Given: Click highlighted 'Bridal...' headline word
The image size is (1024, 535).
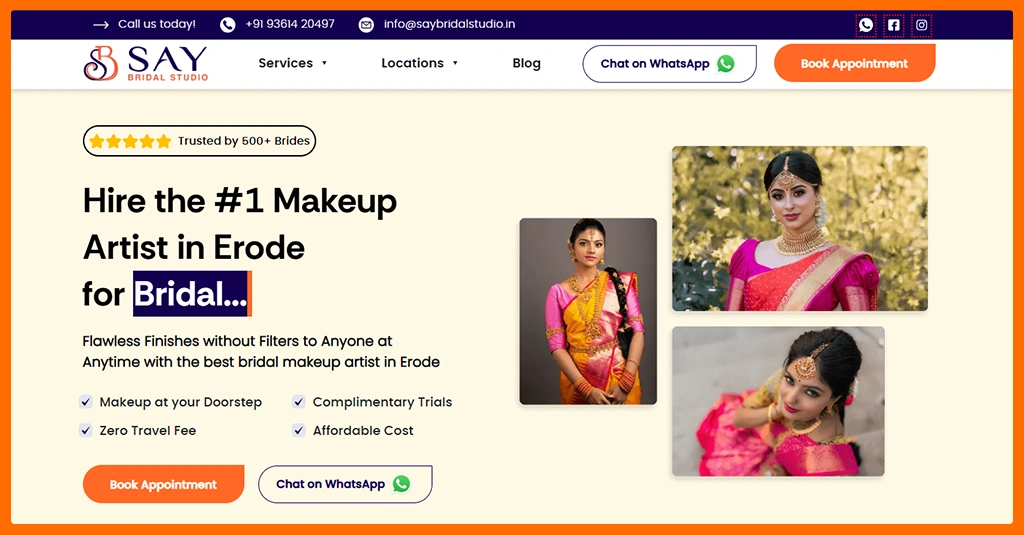Looking at the screenshot, I should tap(192, 294).
